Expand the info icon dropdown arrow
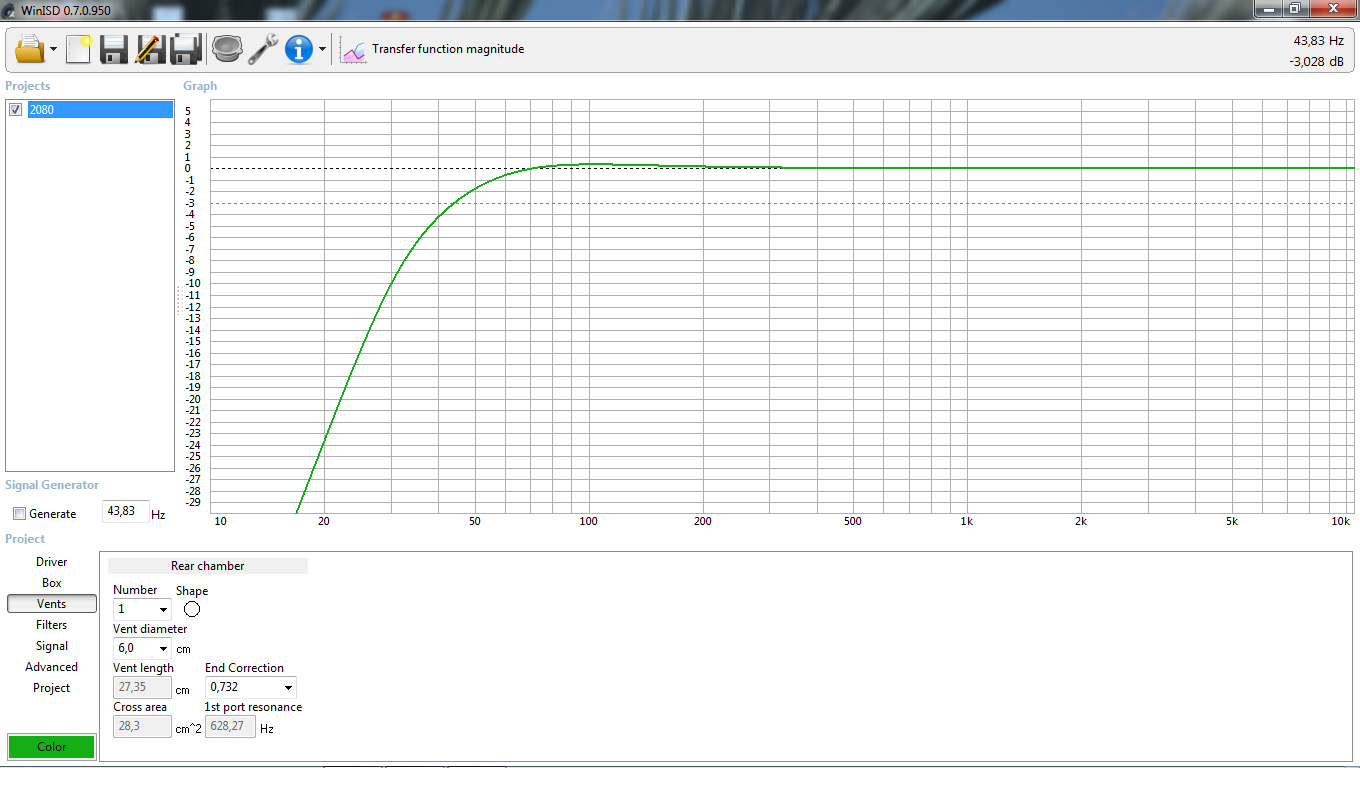The width and height of the screenshot is (1360, 786). (x=322, y=49)
